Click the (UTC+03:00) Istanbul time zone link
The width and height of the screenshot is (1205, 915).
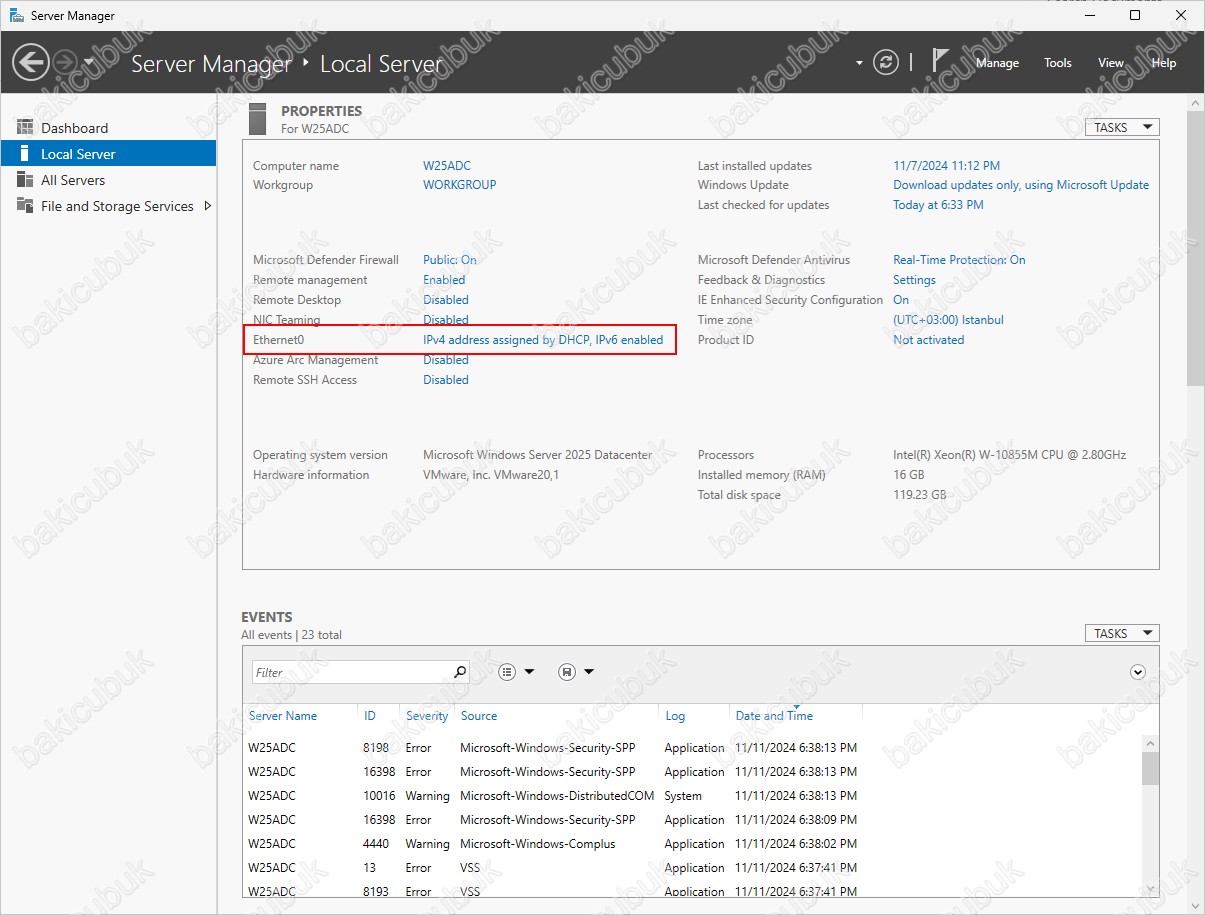(948, 320)
